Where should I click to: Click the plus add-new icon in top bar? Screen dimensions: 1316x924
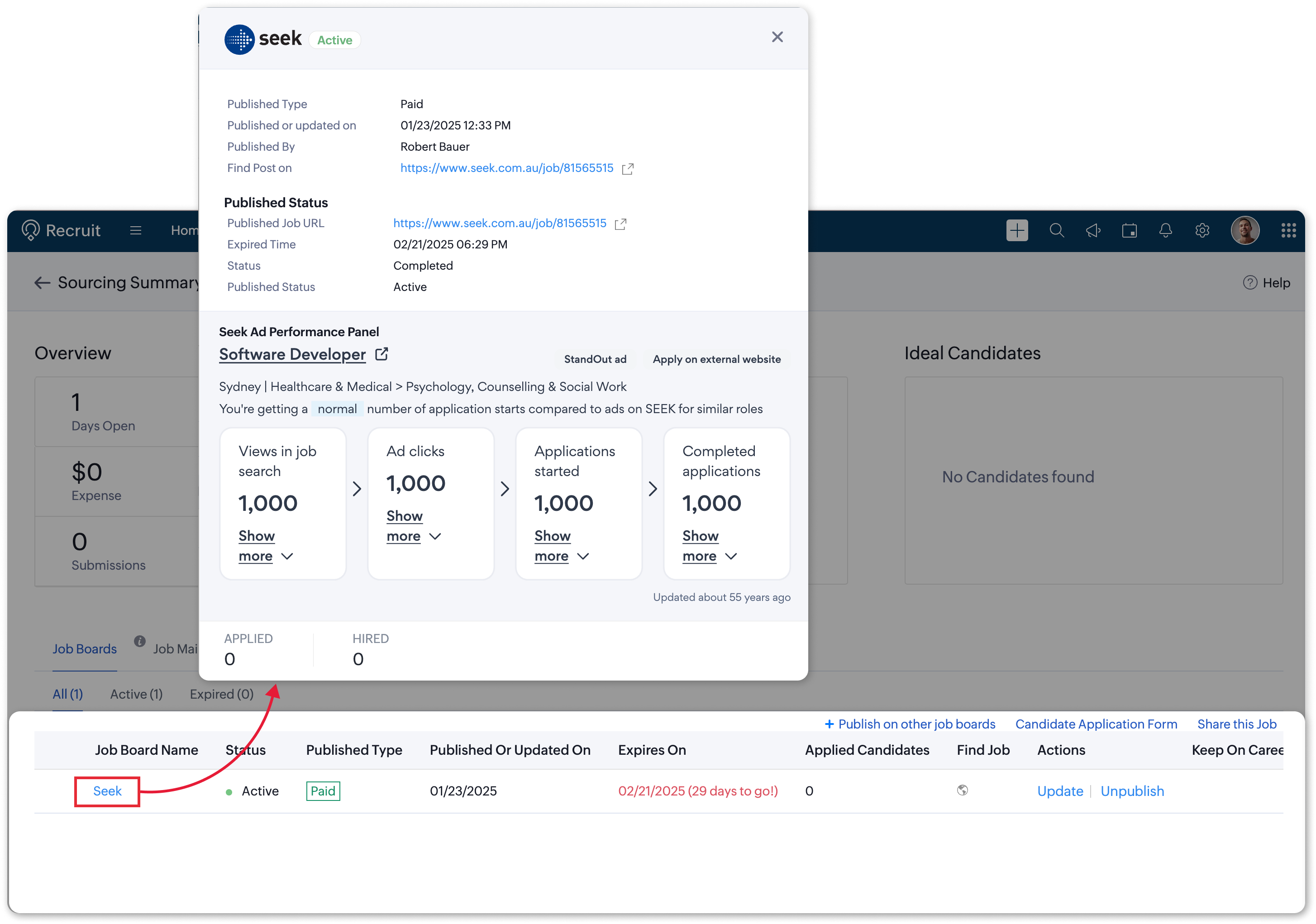coord(1017,230)
